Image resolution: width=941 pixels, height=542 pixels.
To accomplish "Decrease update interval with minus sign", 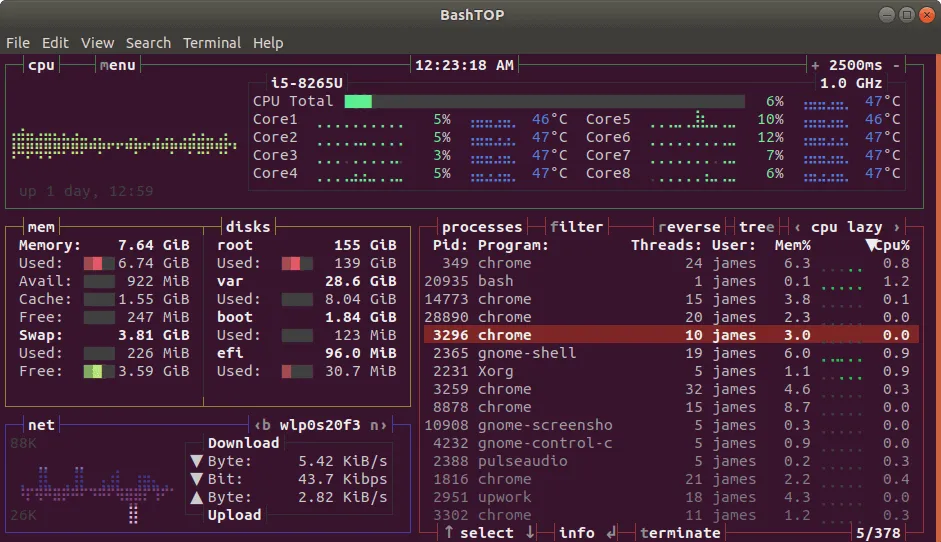I will (896, 65).
